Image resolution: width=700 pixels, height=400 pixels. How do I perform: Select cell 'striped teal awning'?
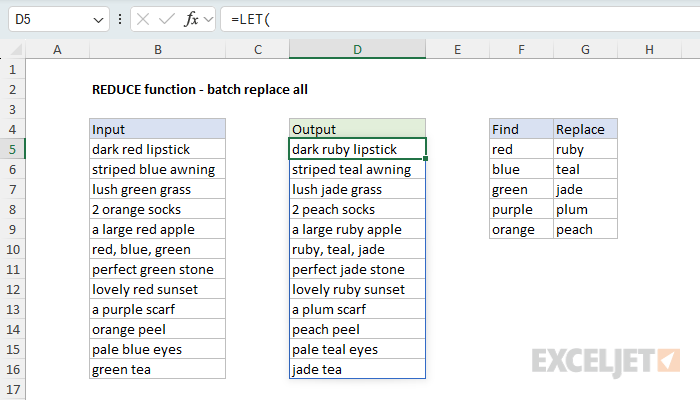(358, 169)
